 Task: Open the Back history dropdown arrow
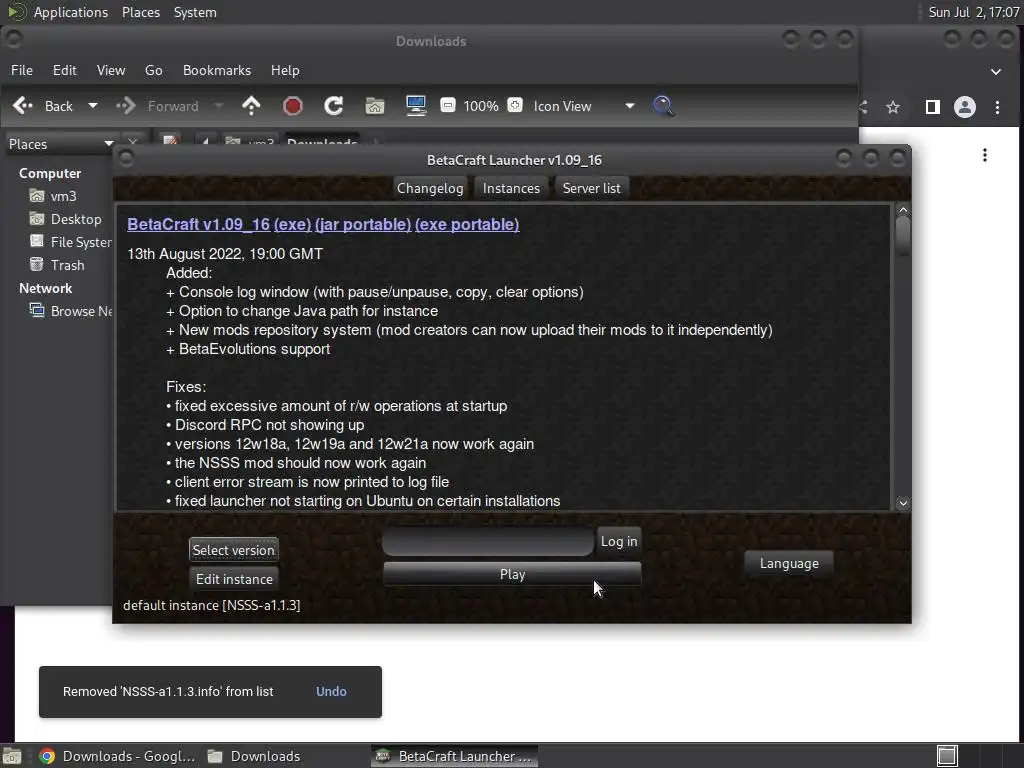point(93,106)
